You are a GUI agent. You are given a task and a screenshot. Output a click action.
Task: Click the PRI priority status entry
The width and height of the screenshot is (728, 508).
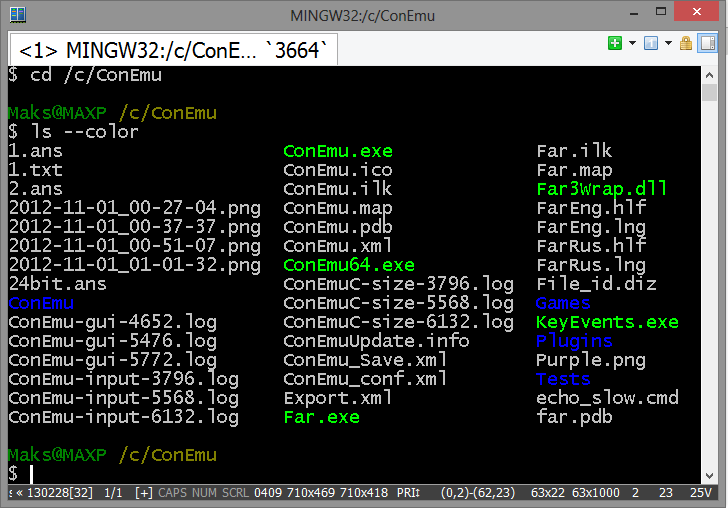tap(408, 493)
